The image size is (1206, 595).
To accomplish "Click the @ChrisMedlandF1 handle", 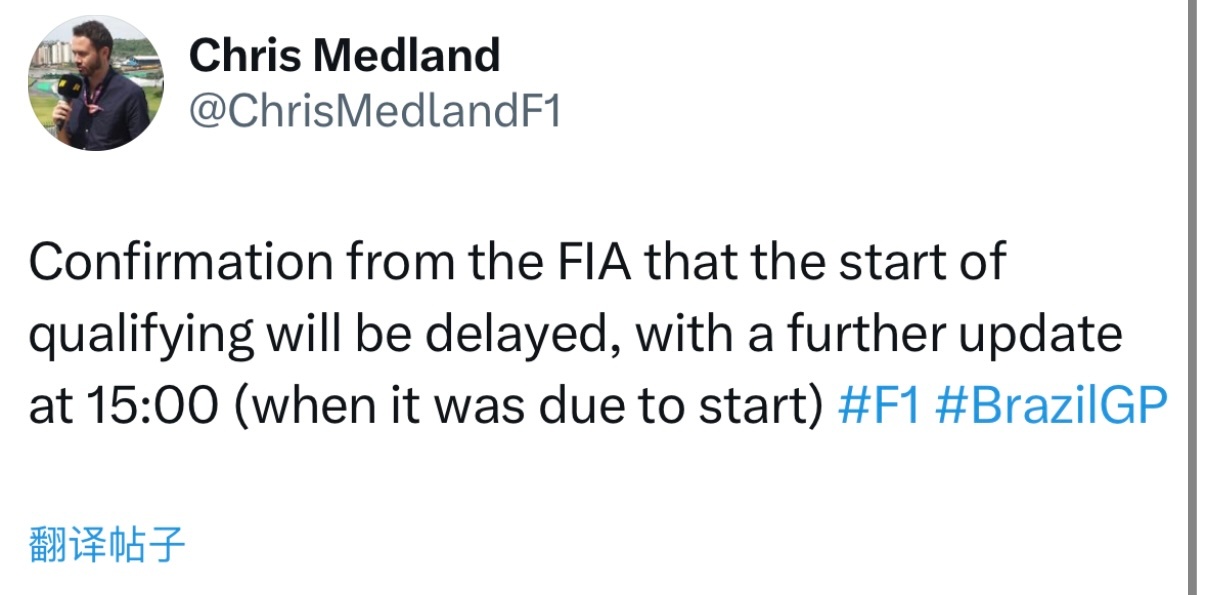I will (x=375, y=112).
